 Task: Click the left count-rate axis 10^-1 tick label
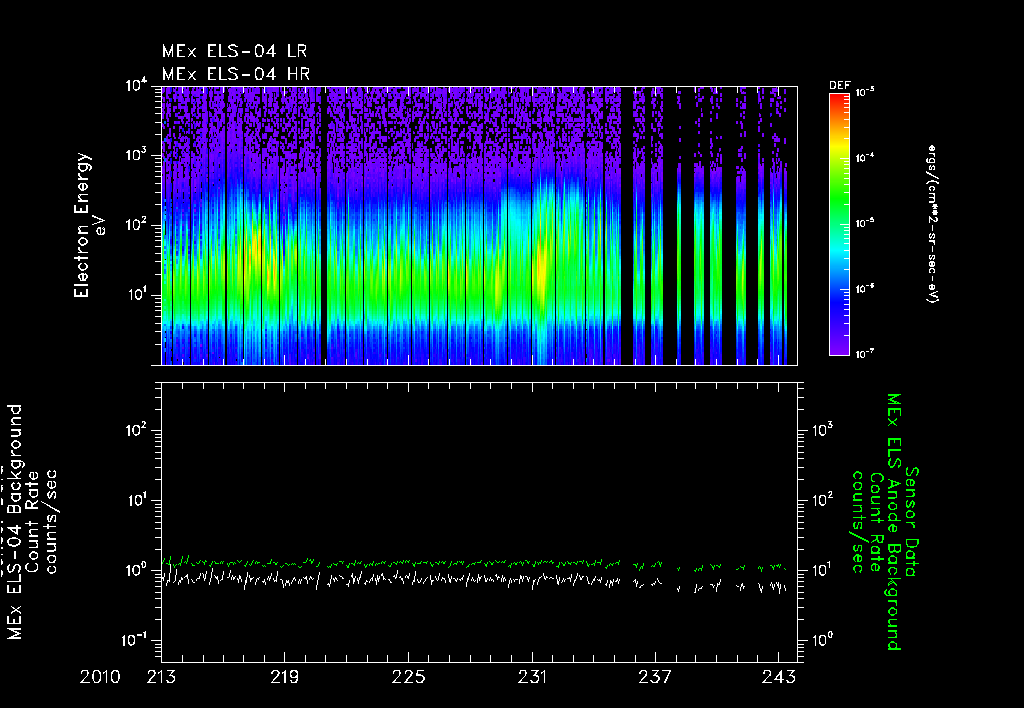coord(134,639)
